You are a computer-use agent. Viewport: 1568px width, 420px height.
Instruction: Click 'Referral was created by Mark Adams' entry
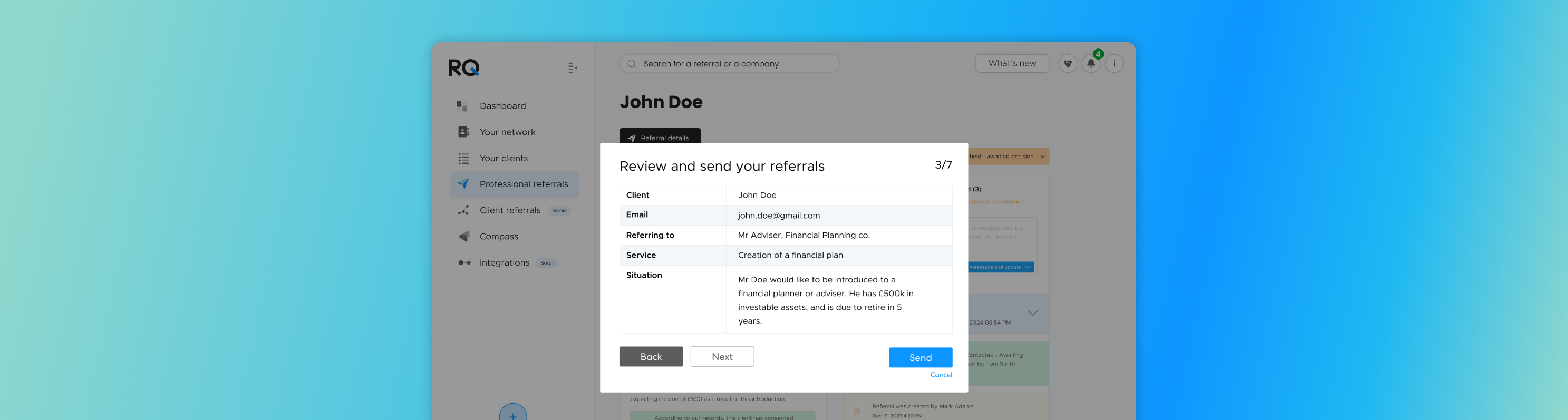tap(922, 407)
